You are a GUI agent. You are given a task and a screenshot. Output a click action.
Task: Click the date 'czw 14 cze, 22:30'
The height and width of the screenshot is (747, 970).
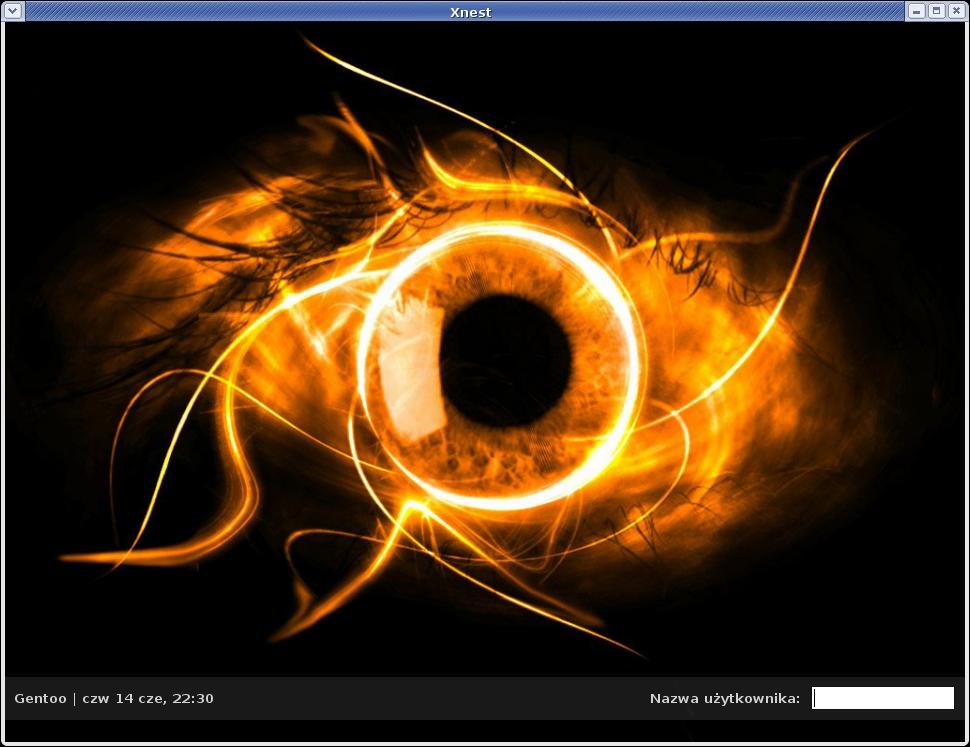click(148, 699)
